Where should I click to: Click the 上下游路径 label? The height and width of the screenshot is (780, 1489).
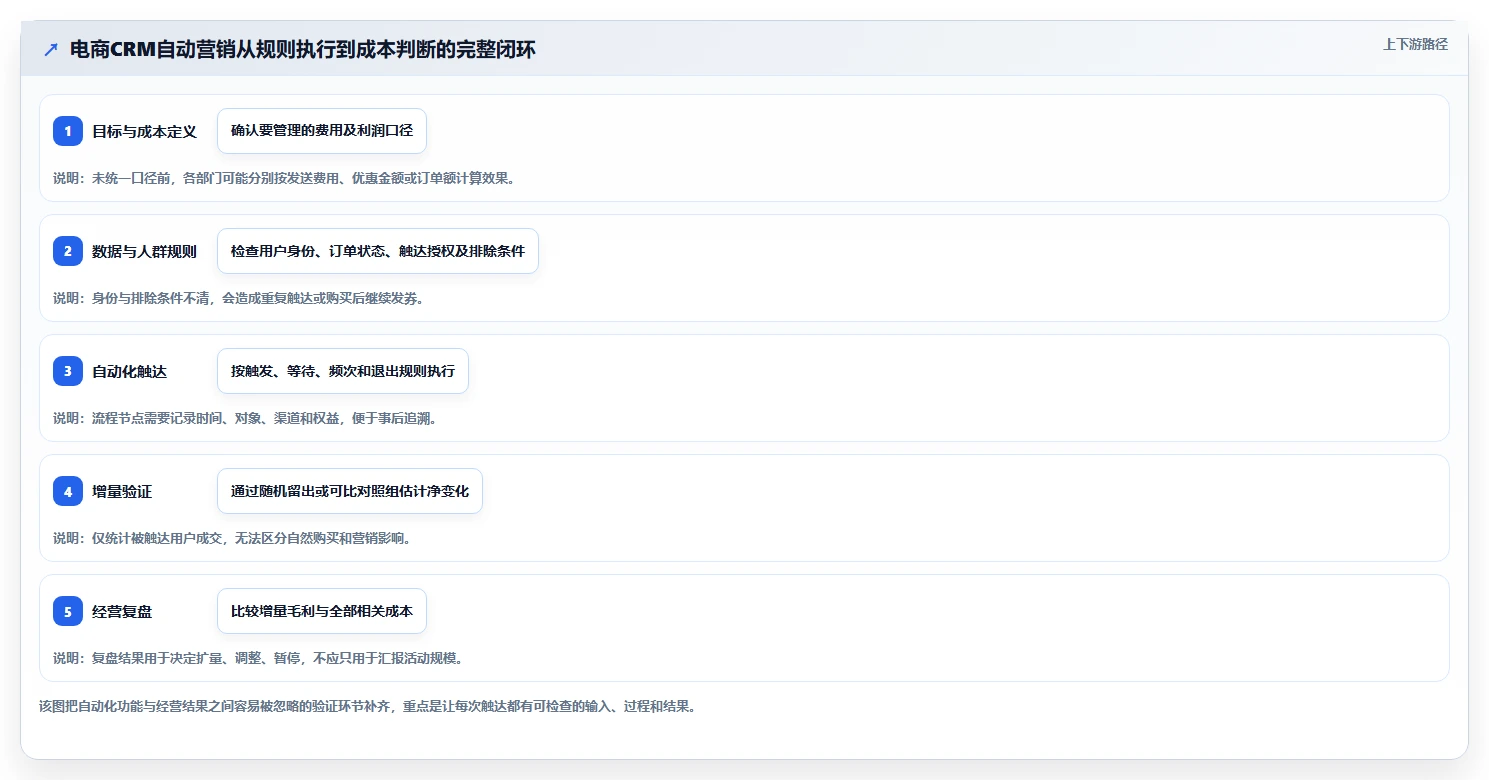(1415, 44)
